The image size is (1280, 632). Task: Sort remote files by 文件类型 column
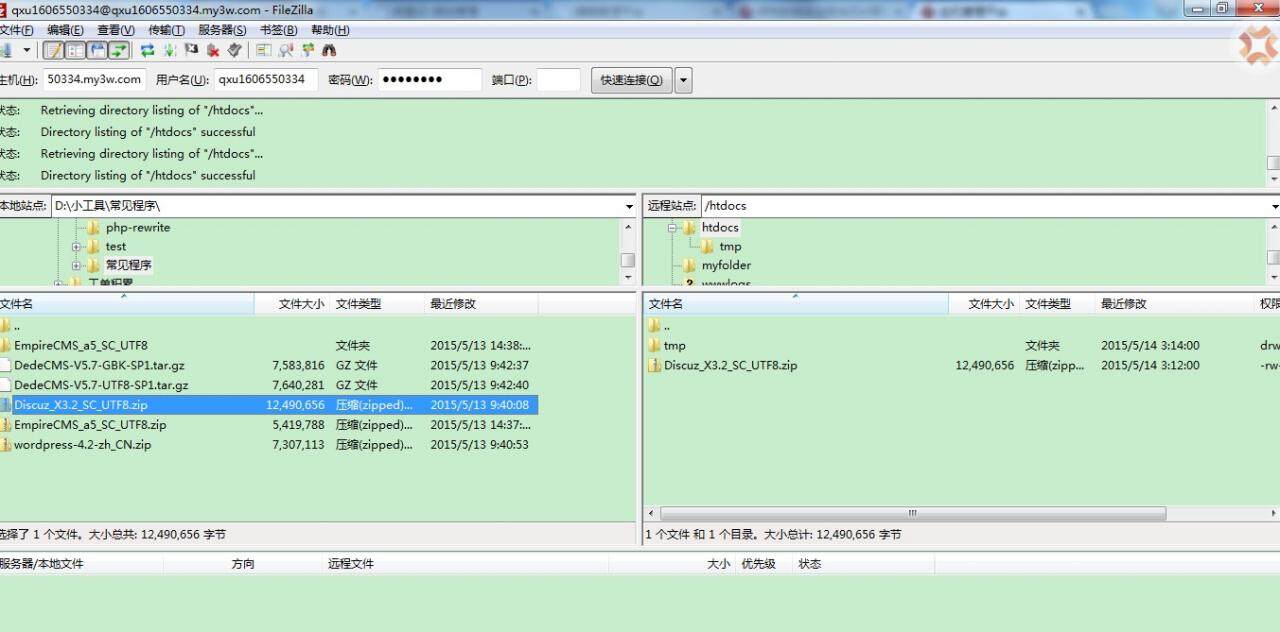(1057, 303)
